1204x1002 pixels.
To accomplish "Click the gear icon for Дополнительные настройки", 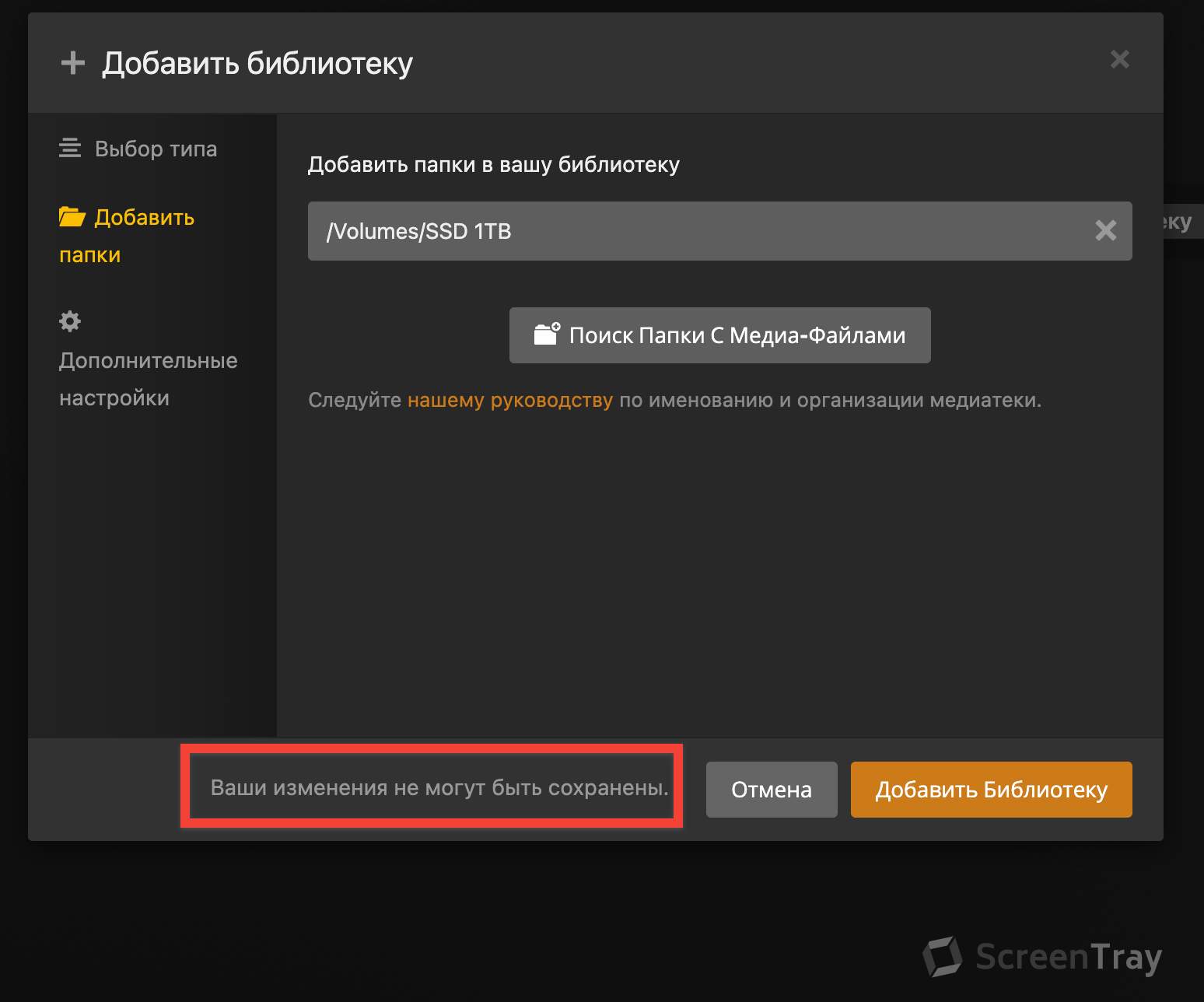I will coord(70,321).
